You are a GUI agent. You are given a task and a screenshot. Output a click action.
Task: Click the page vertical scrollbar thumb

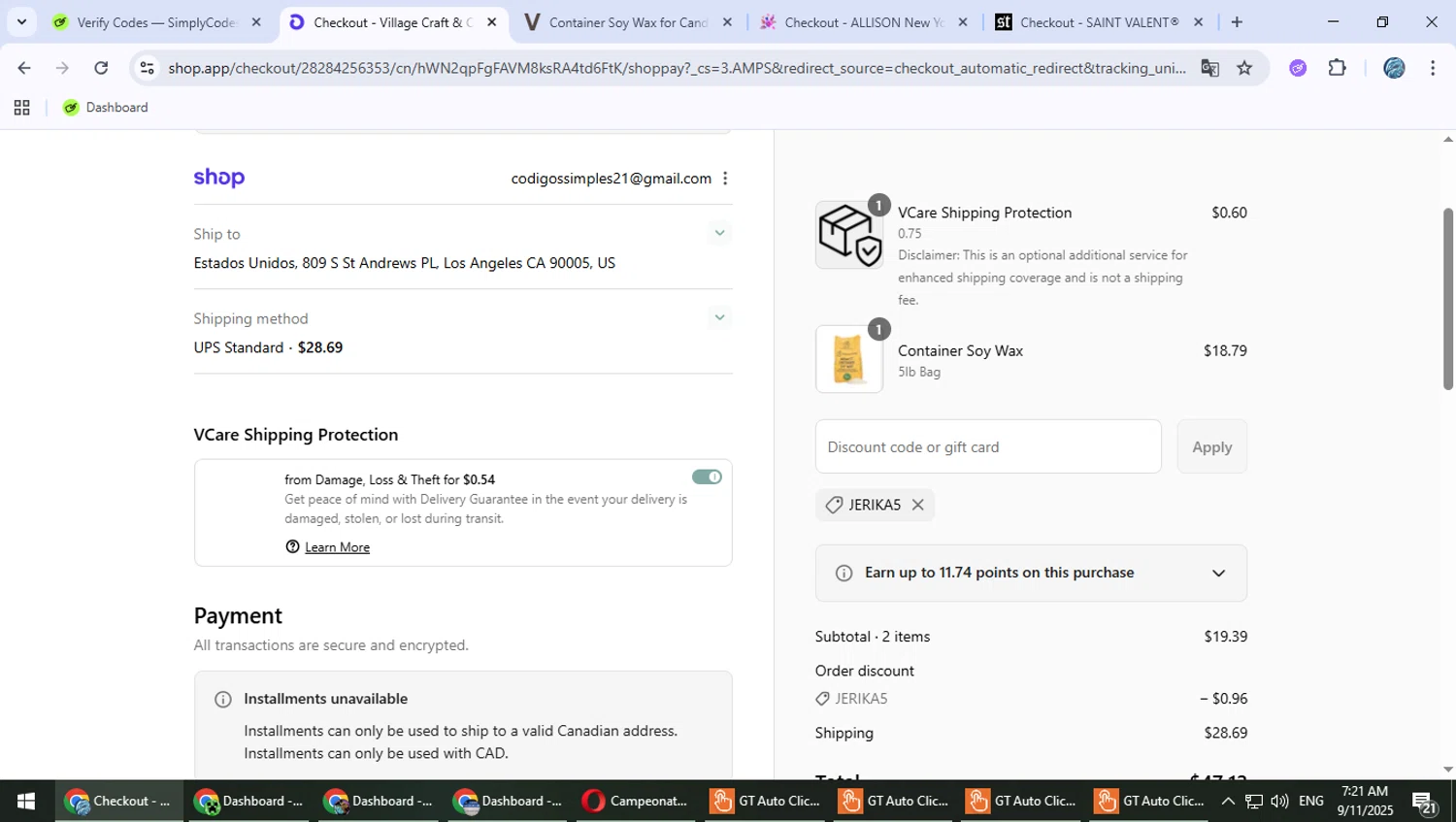point(1447,299)
